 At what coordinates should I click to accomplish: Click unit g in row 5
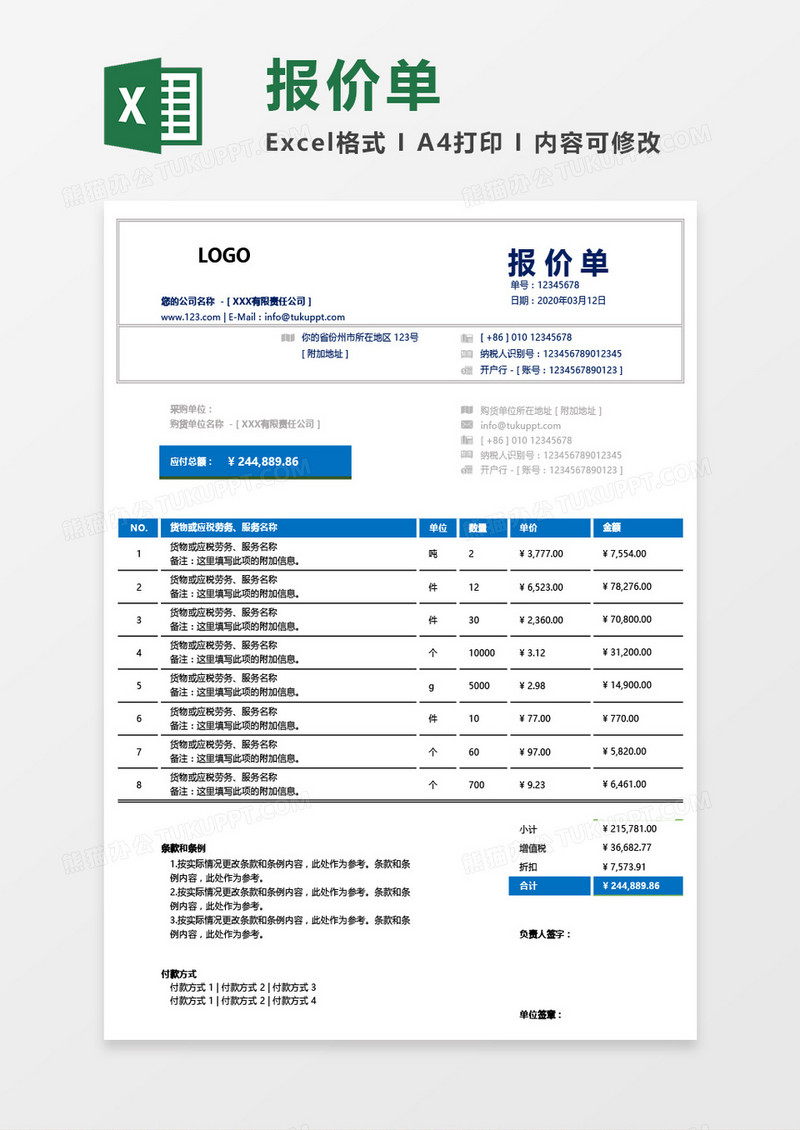pyautogui.click(x=432, y=687)
